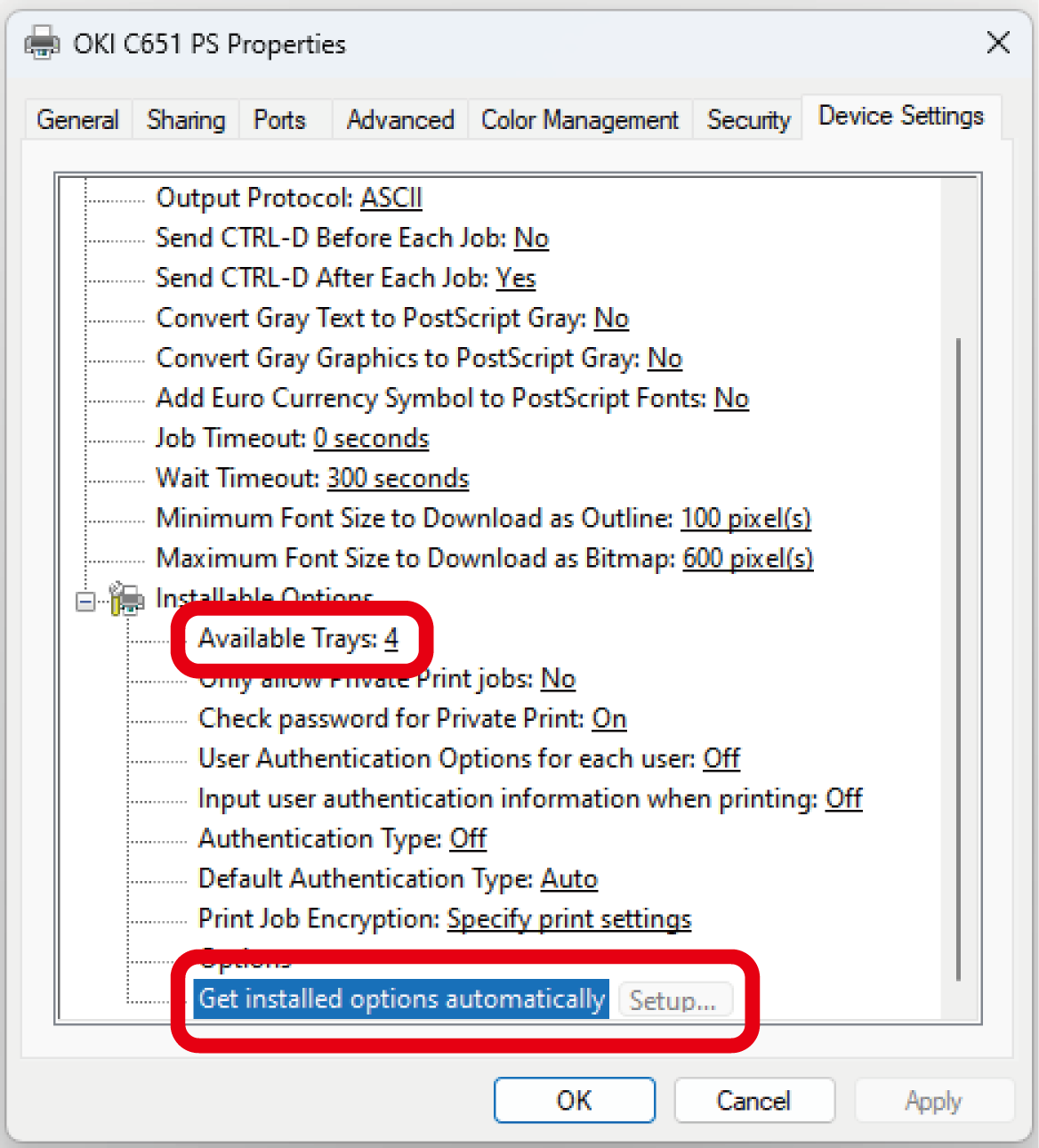
Task: Edit the Wait Timeout 300 seconds value
Action: (398, 479)
